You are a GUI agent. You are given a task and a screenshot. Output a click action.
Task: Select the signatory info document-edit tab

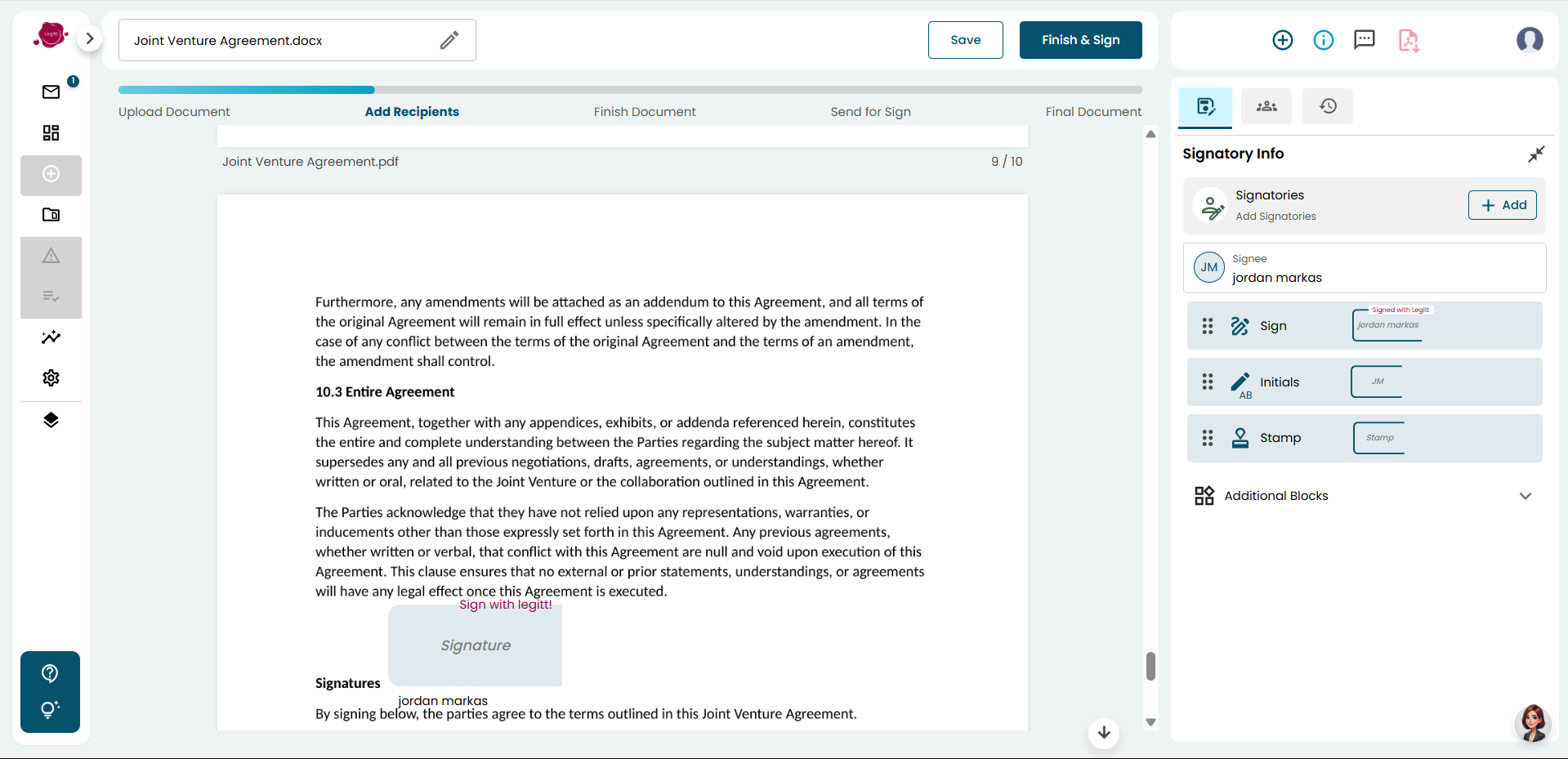tap(1205, 106)
